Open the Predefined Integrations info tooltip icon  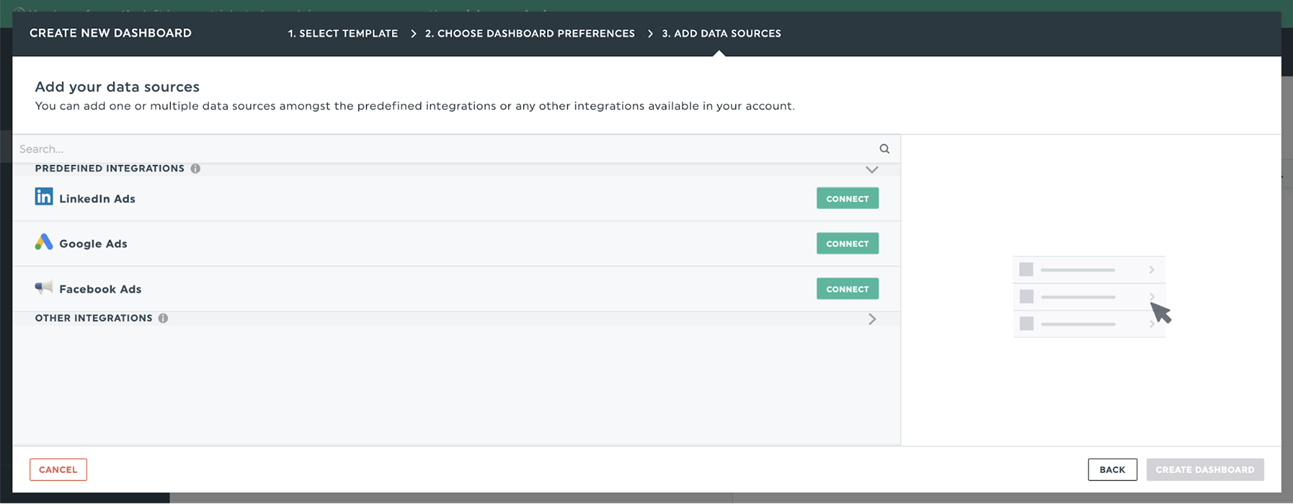pyautogui.click(x=196, y=169)
